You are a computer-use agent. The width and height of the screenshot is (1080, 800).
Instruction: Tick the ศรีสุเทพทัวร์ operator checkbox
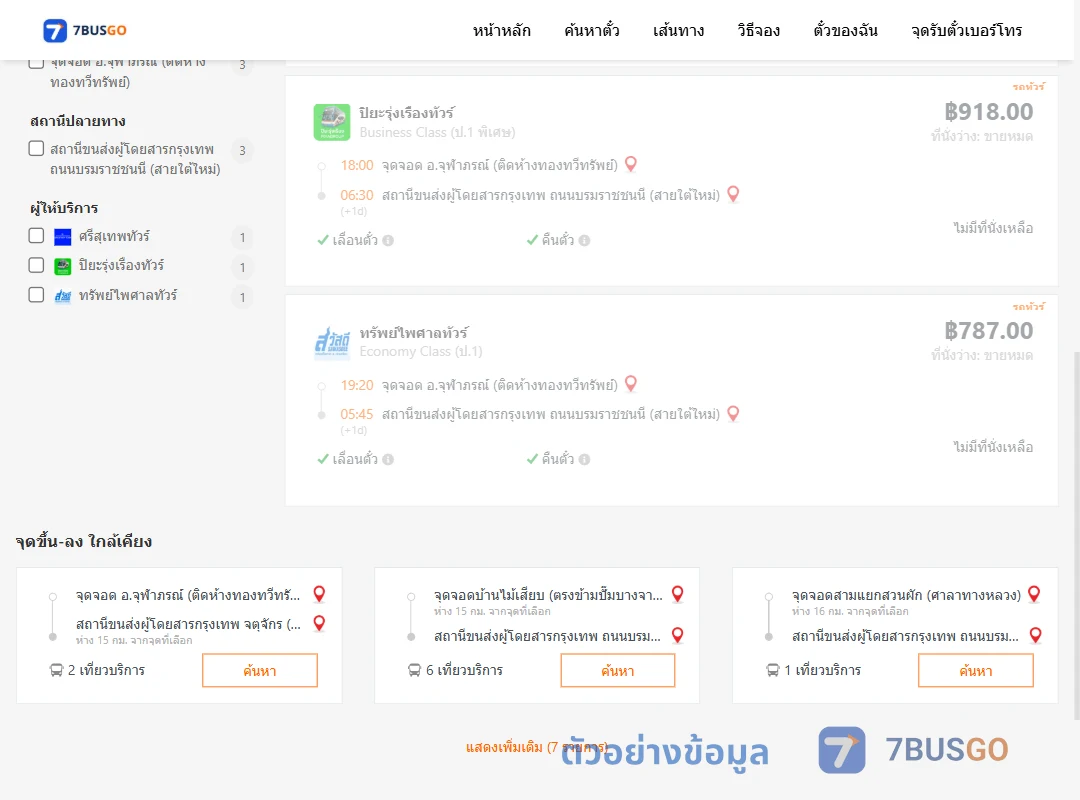coord(37,236)
